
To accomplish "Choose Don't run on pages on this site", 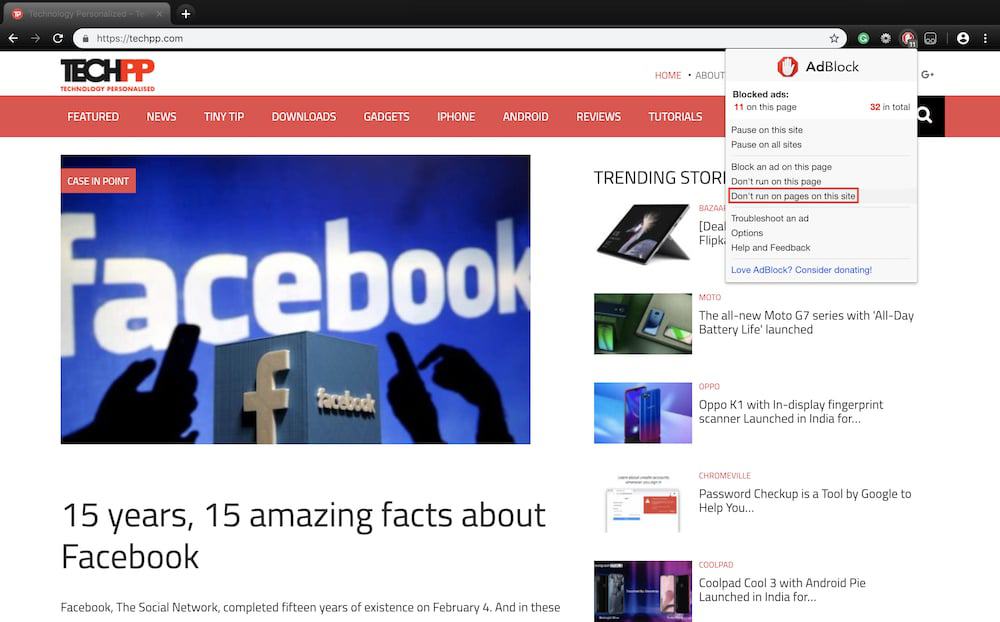I will [x=793, y=196].
